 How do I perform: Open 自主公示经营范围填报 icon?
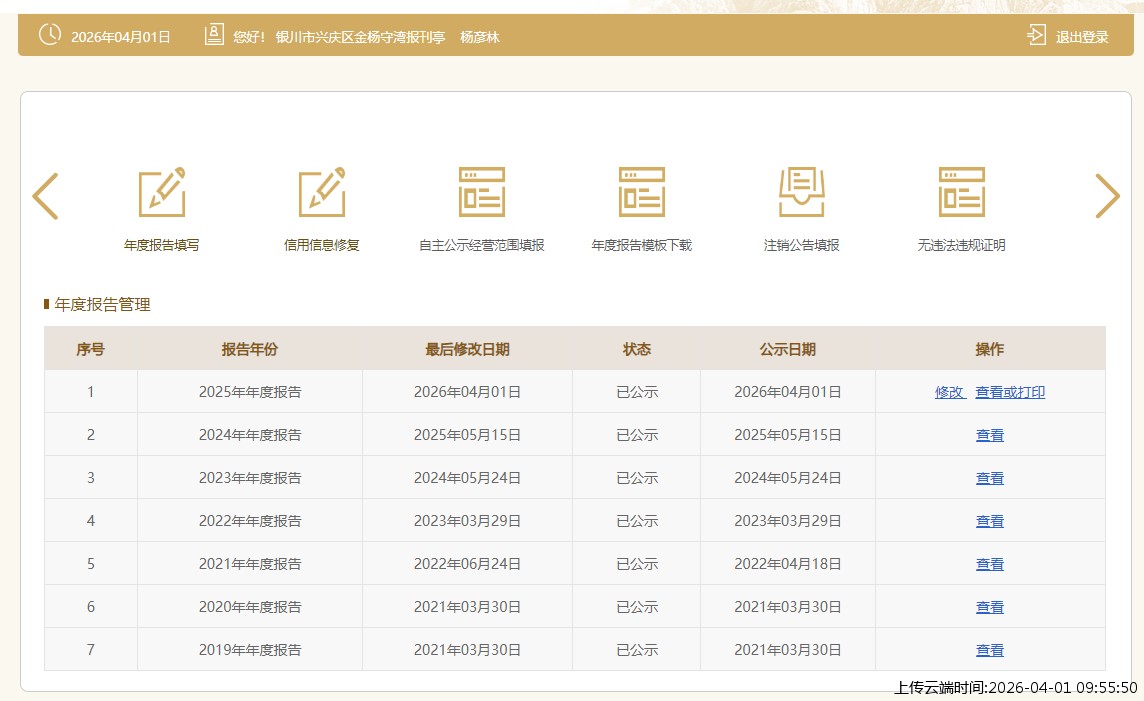click(481, 192)
